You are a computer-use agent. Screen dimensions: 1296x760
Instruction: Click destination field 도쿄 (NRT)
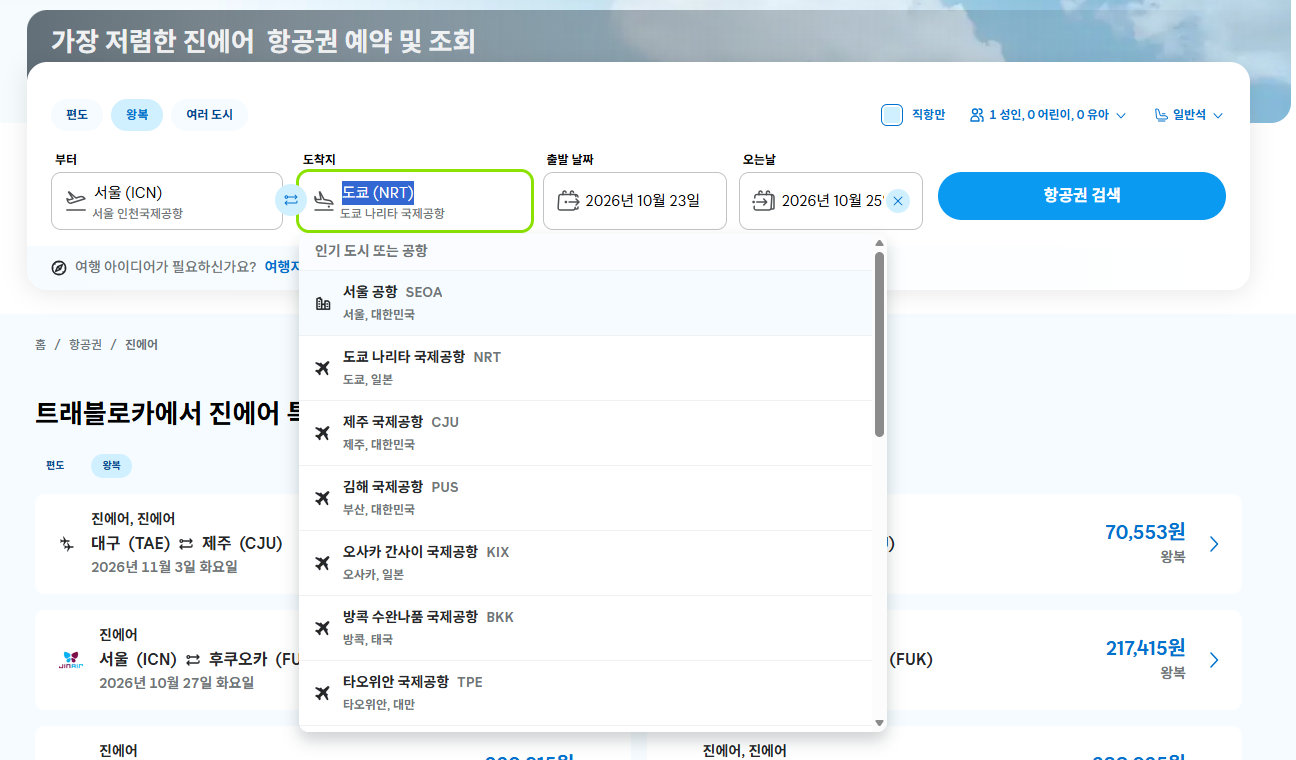415,201
